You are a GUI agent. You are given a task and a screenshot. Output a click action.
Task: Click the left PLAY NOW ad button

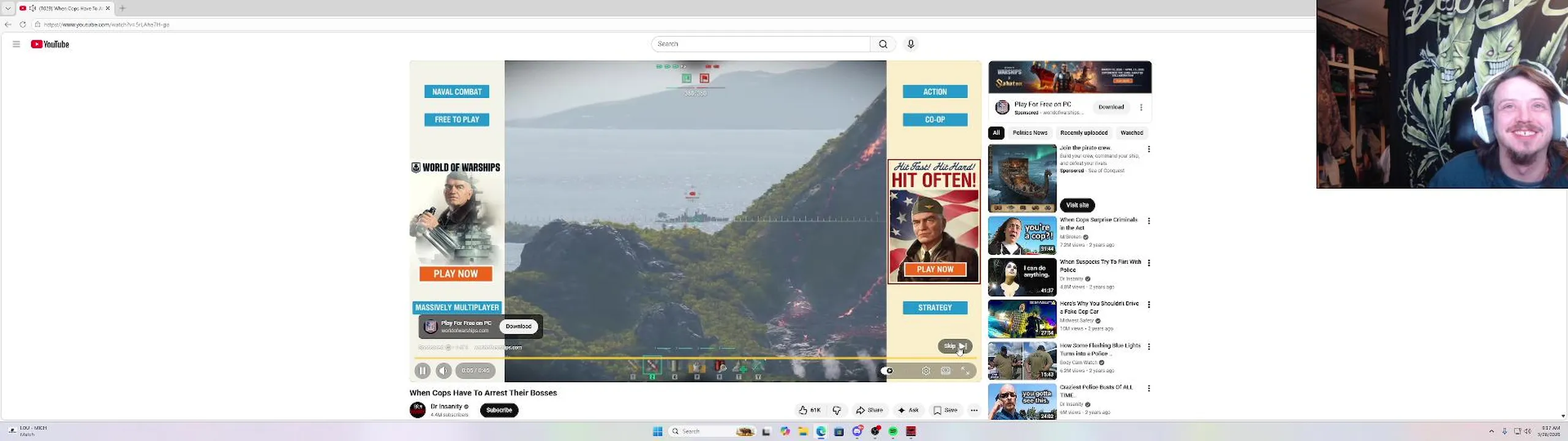click(x=456, y=274)
